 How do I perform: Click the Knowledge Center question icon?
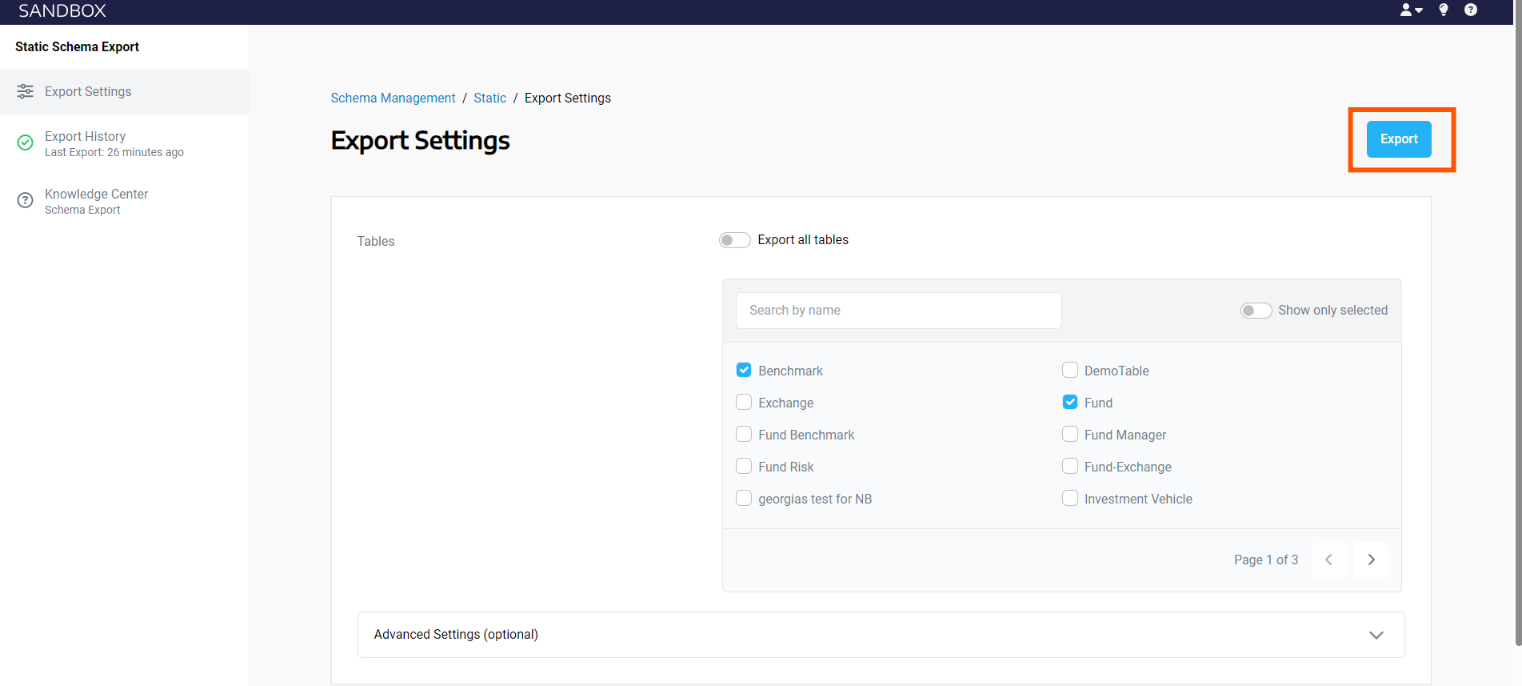coord(24,200)
